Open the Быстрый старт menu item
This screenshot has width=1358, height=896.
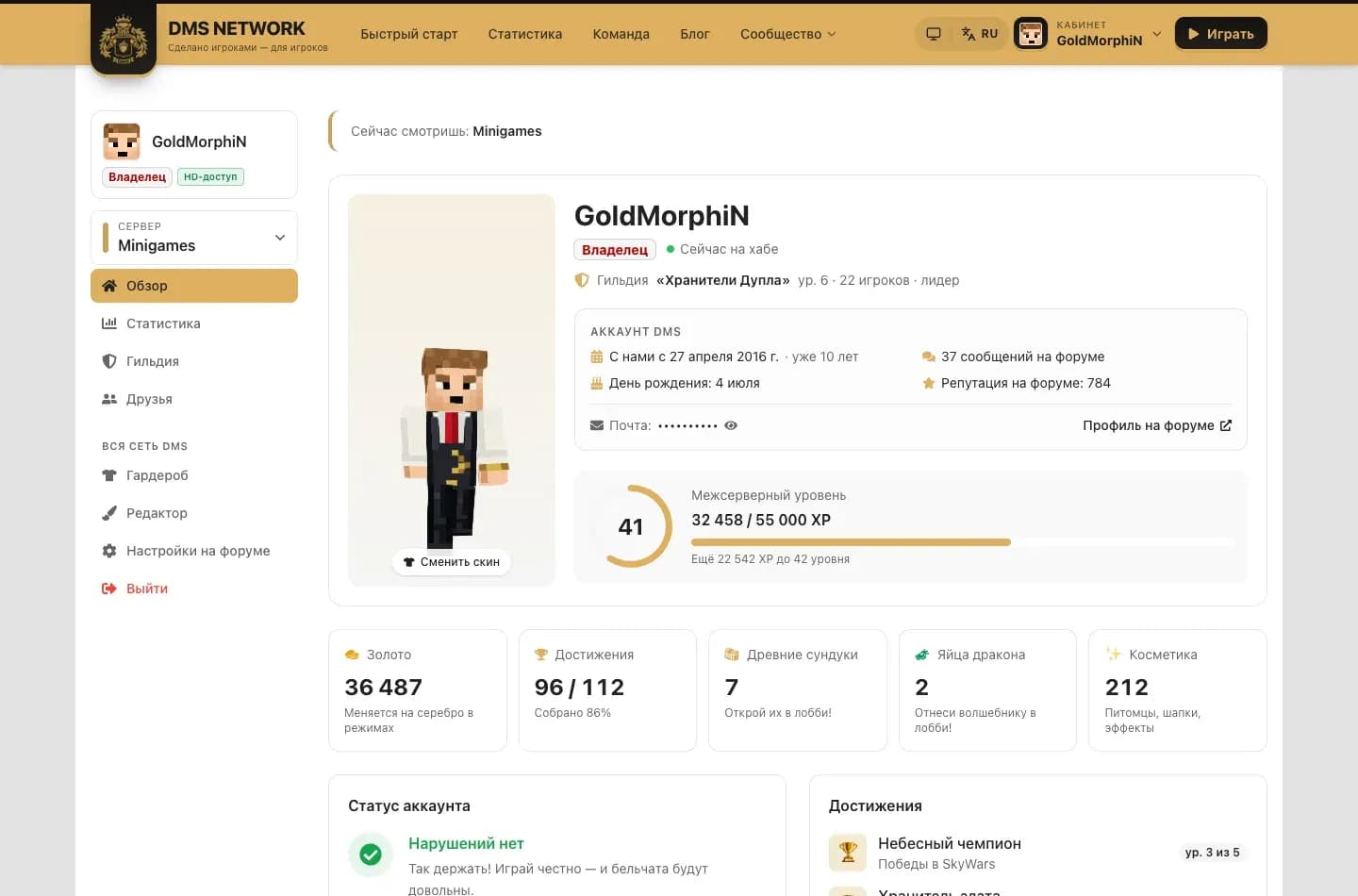pyautogui.click(x=409, y=34)
